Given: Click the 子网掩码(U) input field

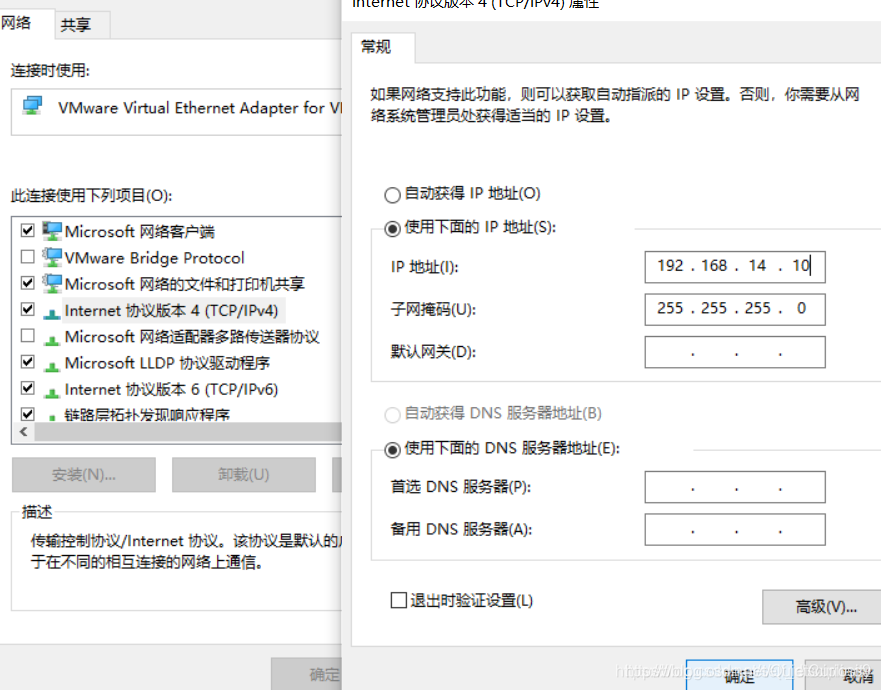Looking at the screenshot, I should pyautogui.click(x=735, y=310).
